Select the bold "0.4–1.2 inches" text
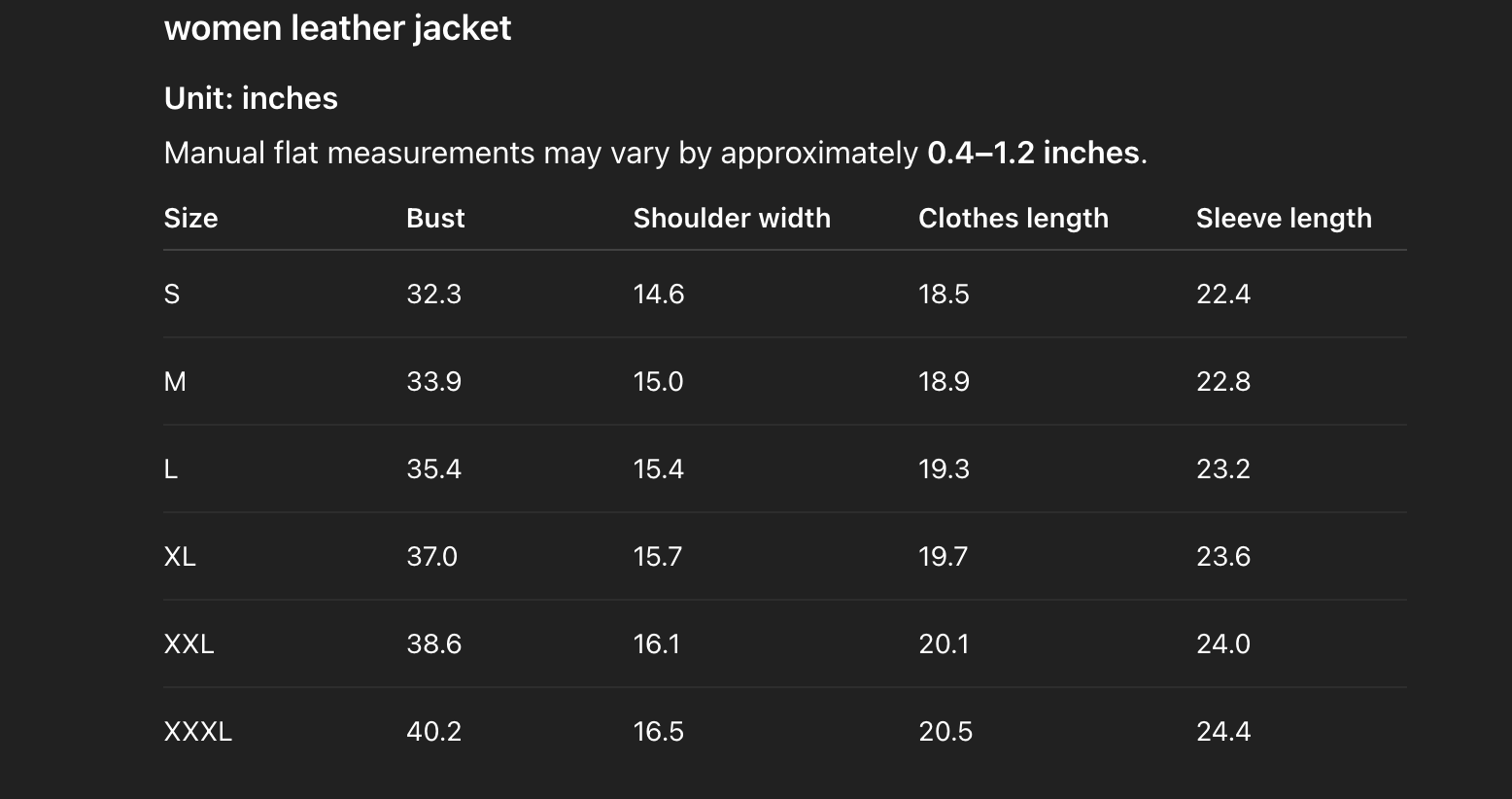 point(1033,153)
